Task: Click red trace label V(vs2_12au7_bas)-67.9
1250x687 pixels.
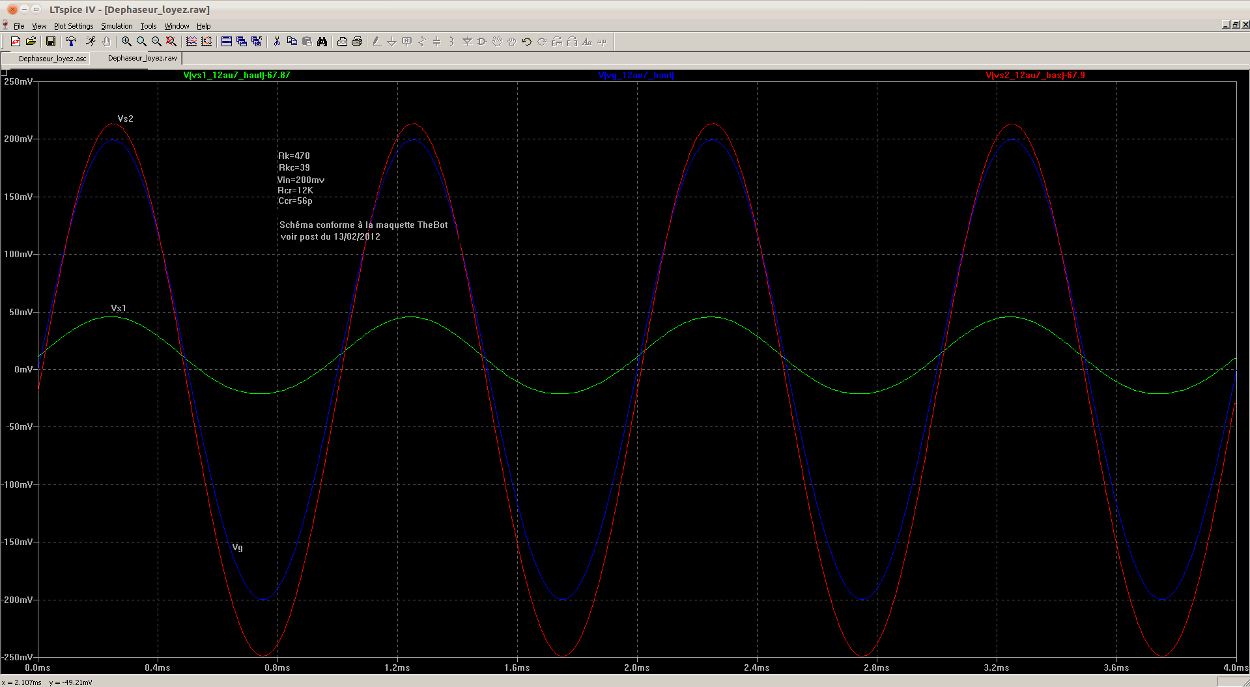Action: tap(1035, 76)
